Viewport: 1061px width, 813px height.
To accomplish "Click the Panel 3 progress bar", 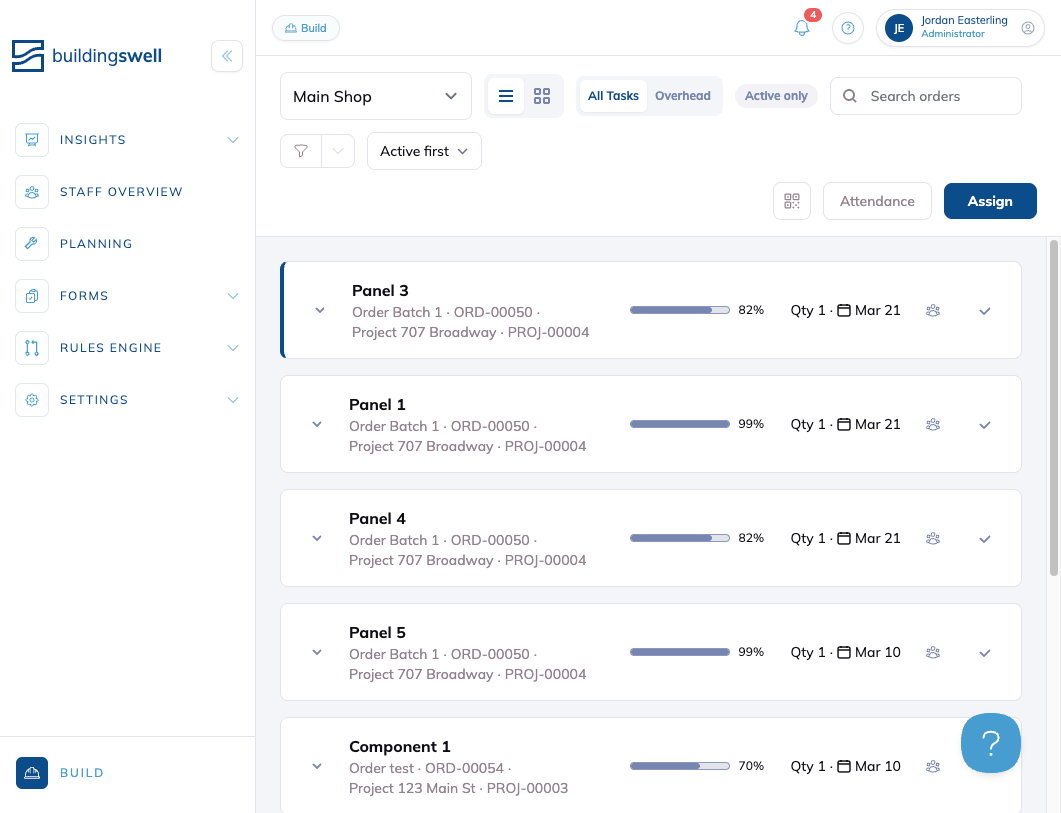I will [679, 310].
